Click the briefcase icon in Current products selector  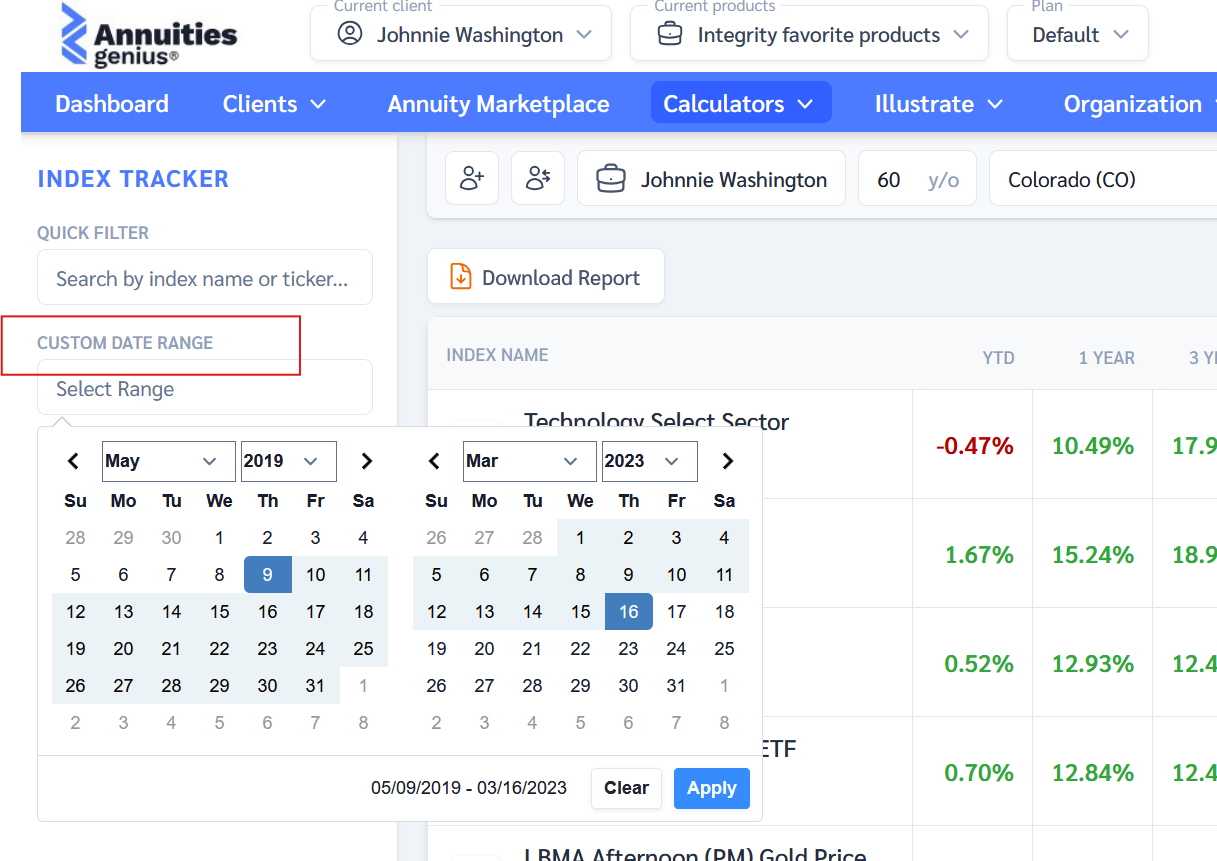(669, 34)
